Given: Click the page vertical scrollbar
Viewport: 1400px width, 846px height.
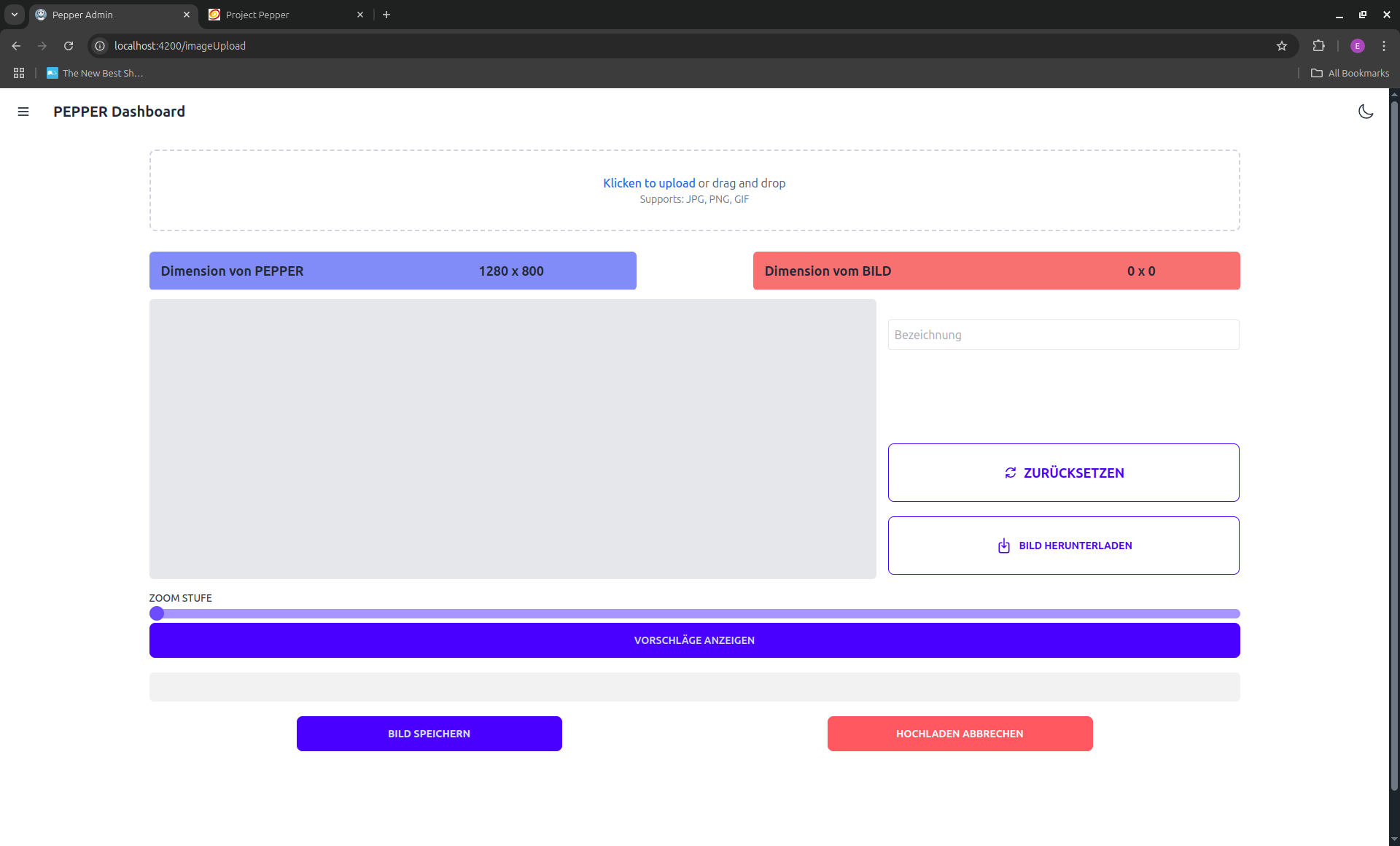Looking at the screenshot, I should (1394, 445).
